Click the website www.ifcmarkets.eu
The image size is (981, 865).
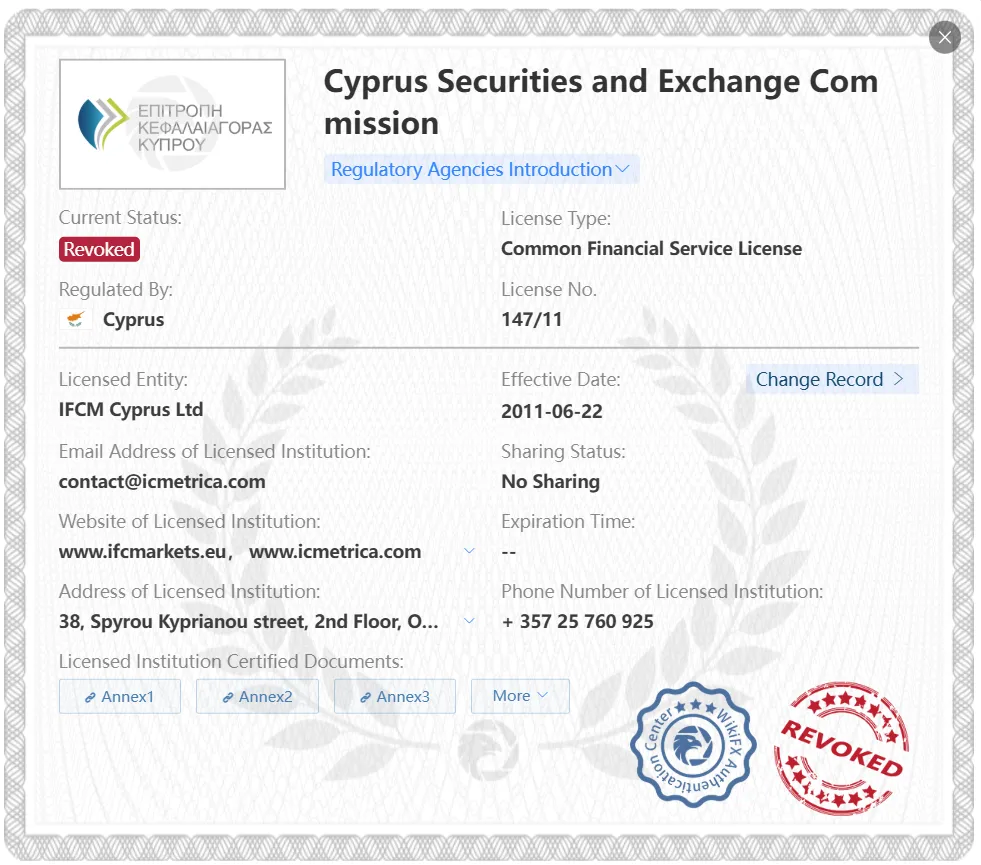pos(143,552)
